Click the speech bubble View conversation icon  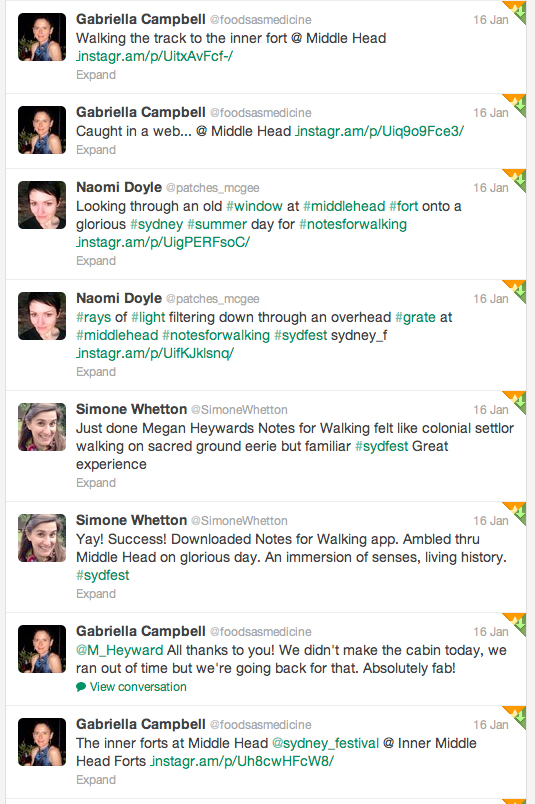pyautogui.click(x=81, y=687)
